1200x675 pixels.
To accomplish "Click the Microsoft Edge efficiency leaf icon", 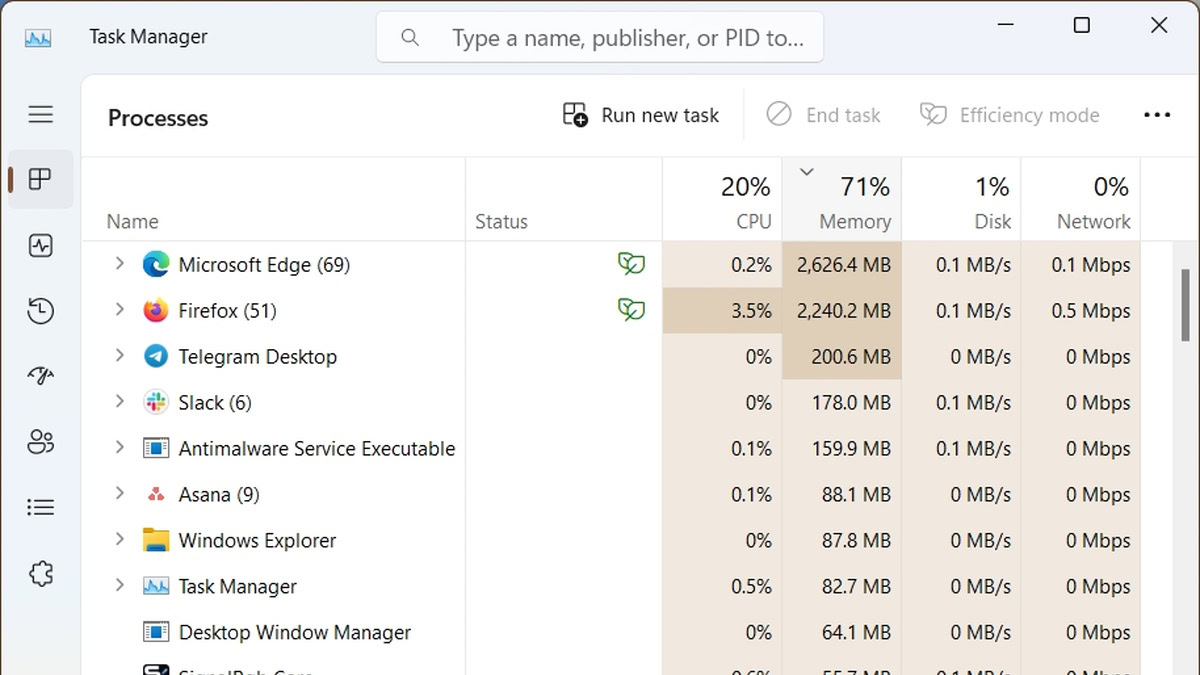I will (631, 265).
